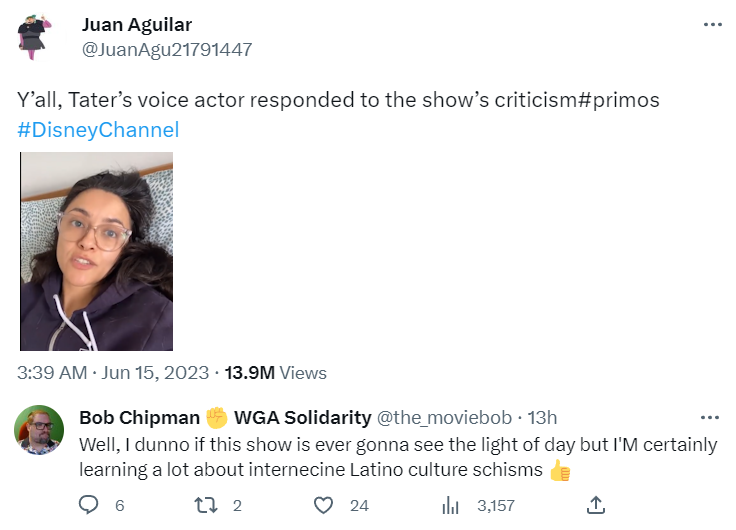Click the 13h reply timestamp
Screen dimensions: 736x530
pos(542,417)
